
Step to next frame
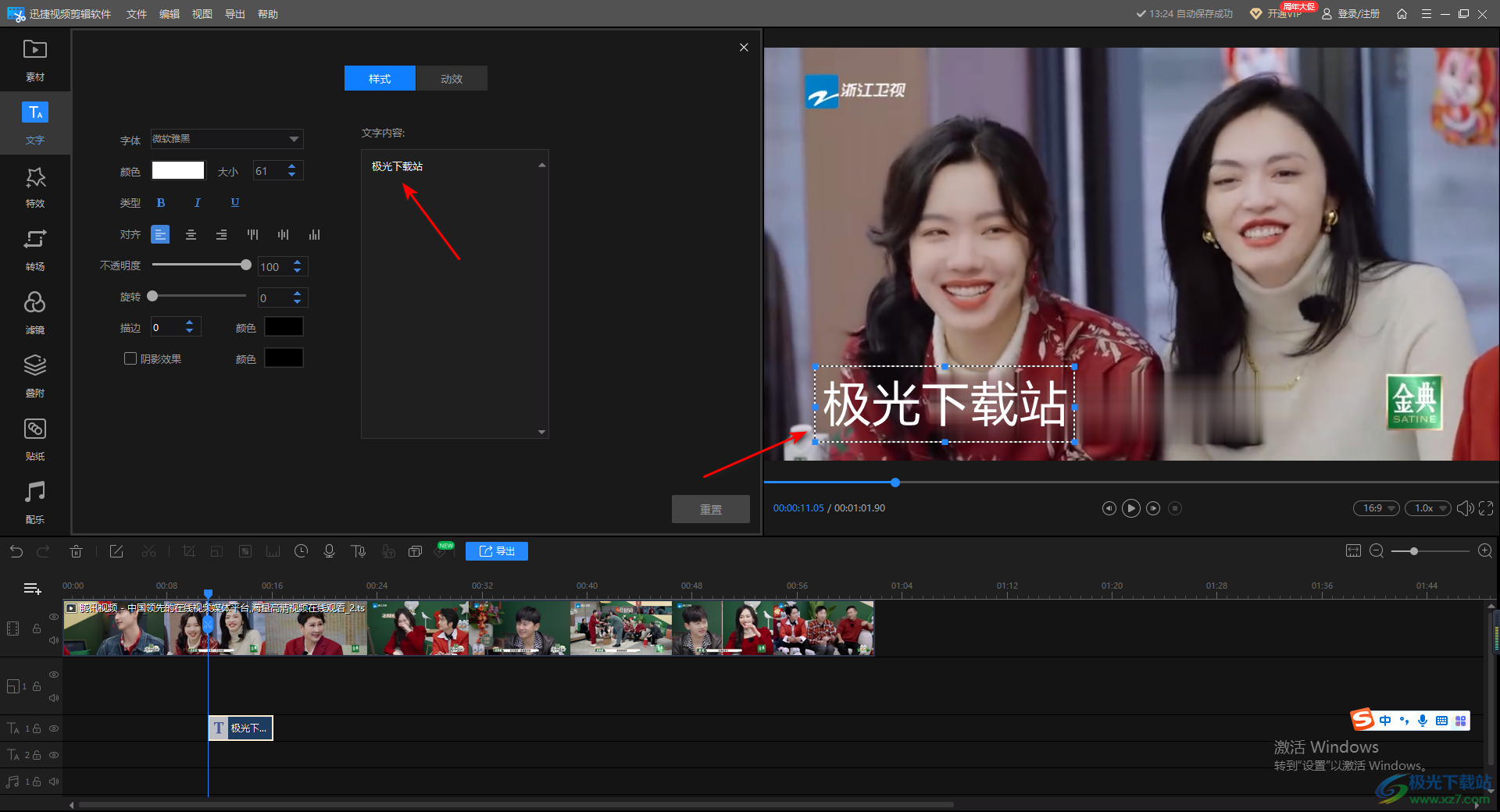[x=1153, y=508]
